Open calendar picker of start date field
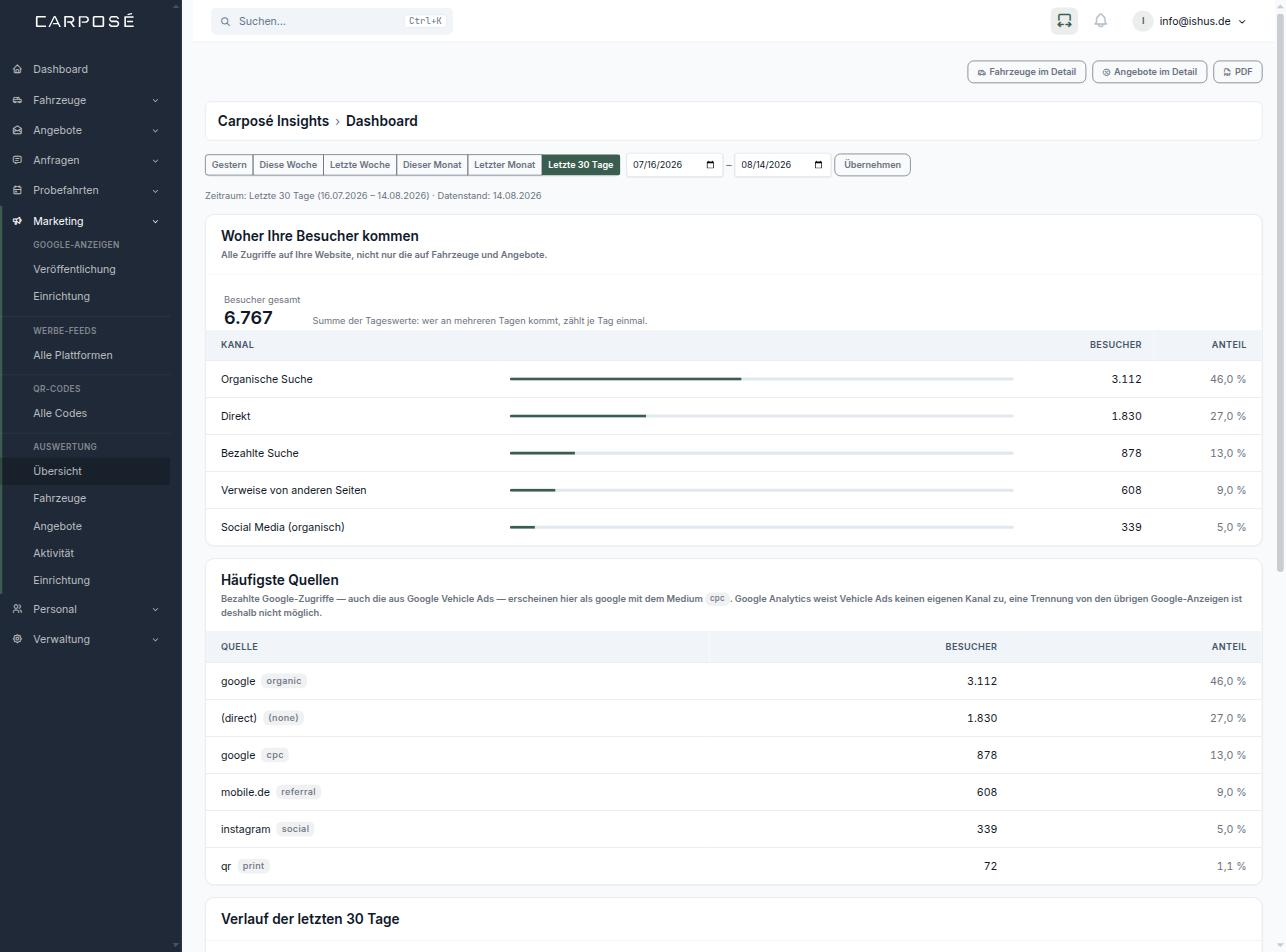The height and width of the screenshot is (952, 1286). coord(710,165)
